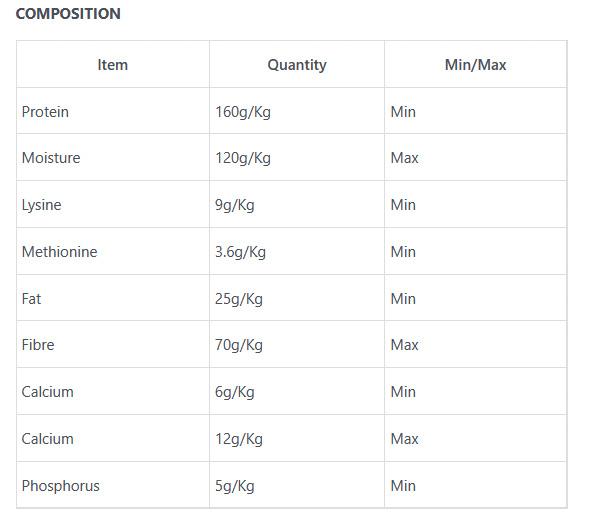Click the Fat cell
The width and height of the screenshot is (615, 522).
pyautogui.click(x=32, y=298)
